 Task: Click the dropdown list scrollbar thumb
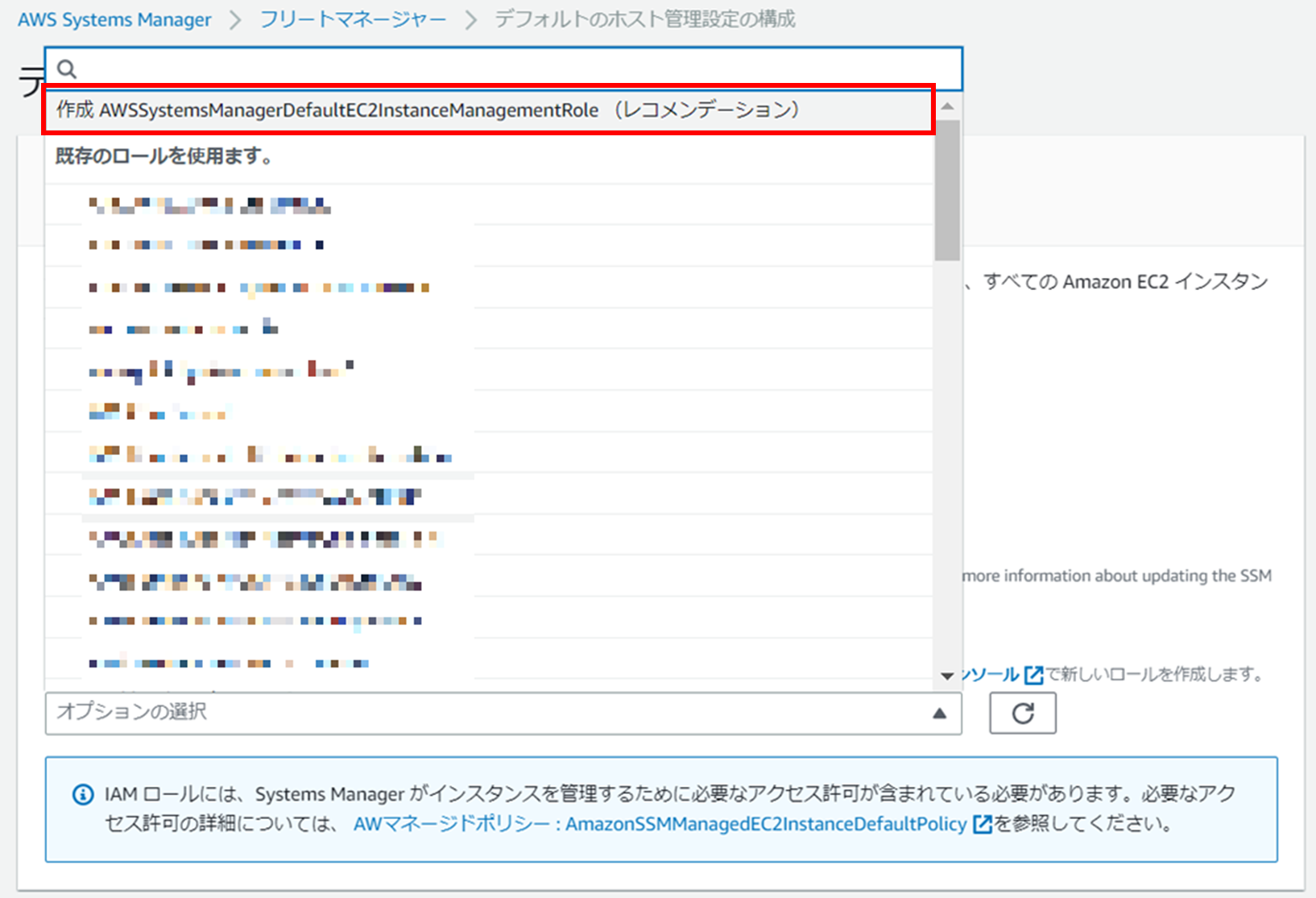point(947,190)
